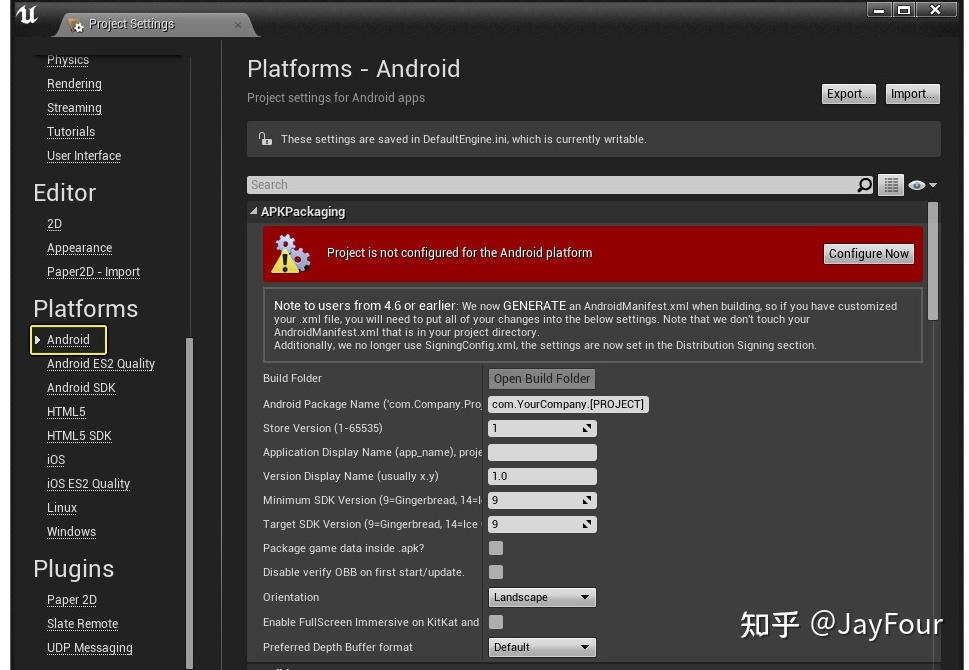Click the Open Build Folder button
Viewport: 969px width, 670px height.
click(x=541, y=379)
